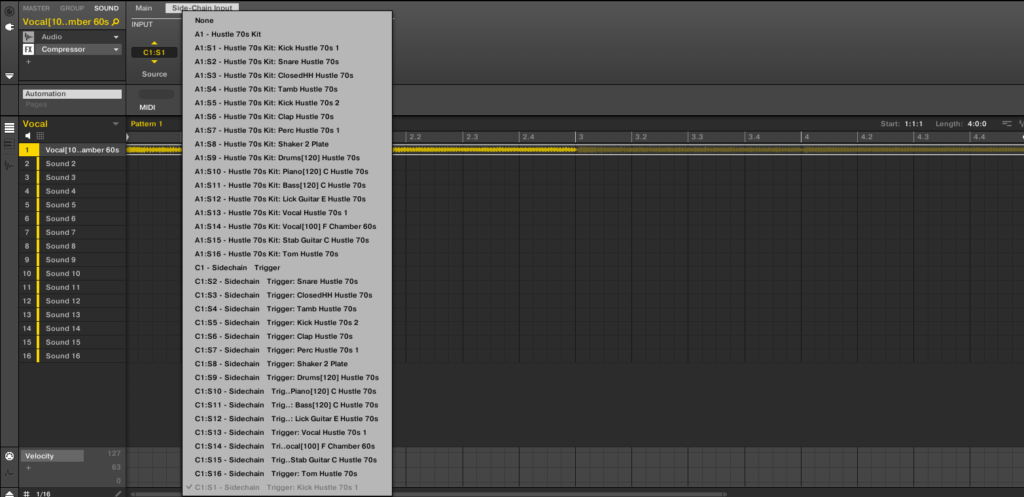Open the Audio plug-in dropdown arrow
This screenshot has height=497, width=1024.
[x=116, y=36]
